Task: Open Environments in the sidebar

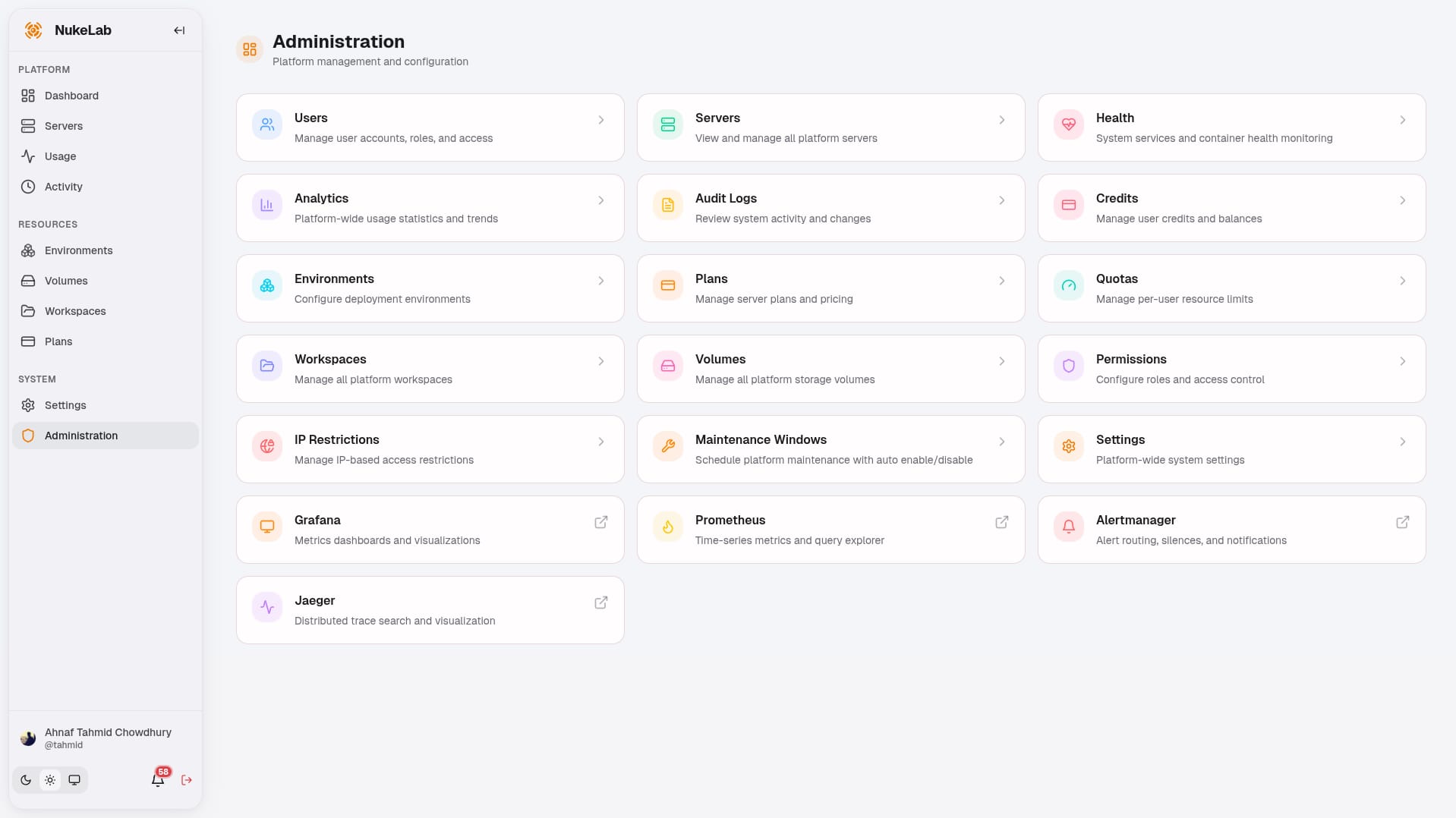Action: pyautogui.click(x=106, y=250)
